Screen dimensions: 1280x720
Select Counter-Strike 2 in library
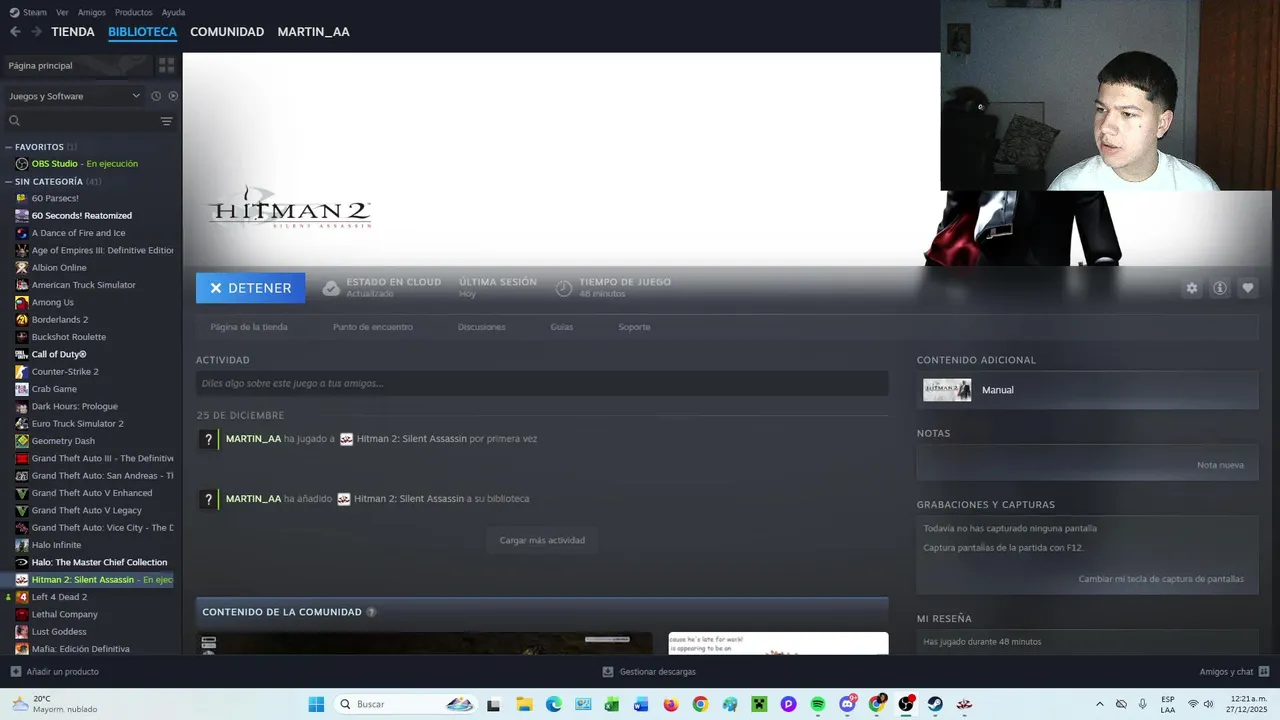point(65,372)
